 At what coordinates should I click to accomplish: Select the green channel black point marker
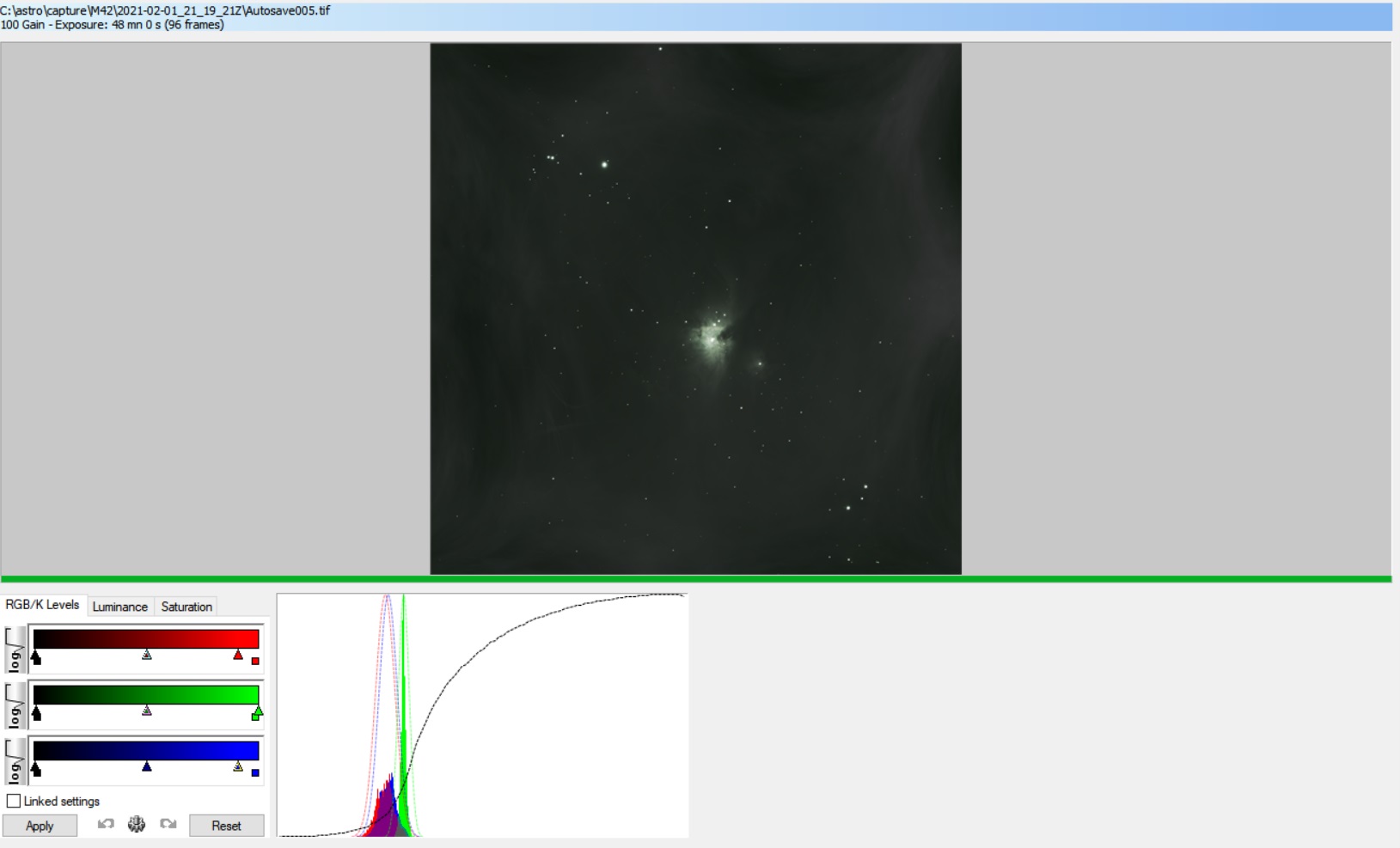[x=36, y=714]
